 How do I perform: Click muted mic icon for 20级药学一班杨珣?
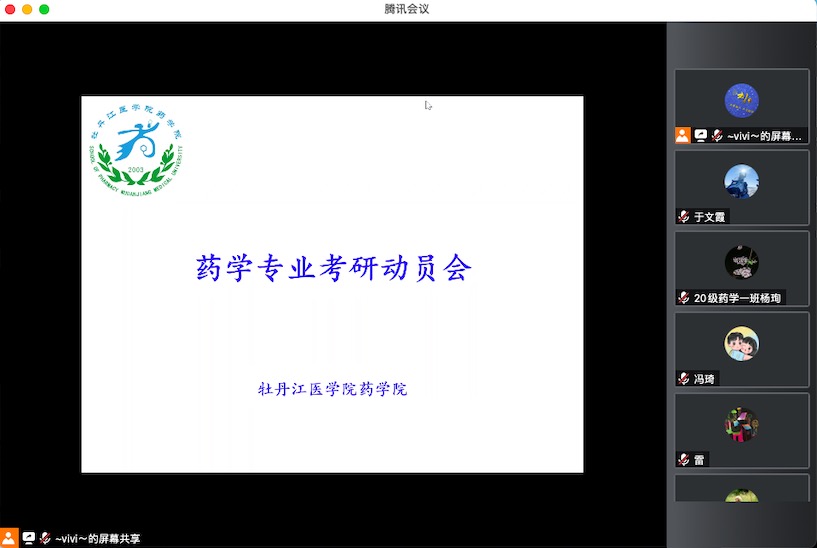point(683,298)
